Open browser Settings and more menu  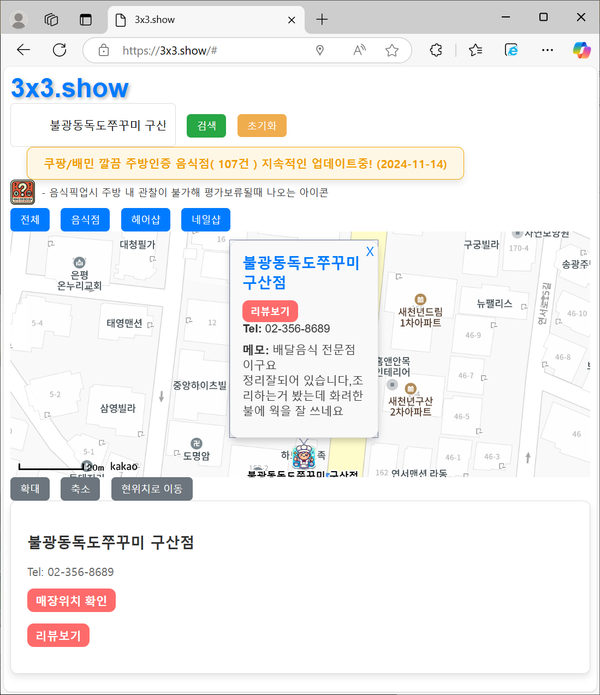(x=547, y=50)
